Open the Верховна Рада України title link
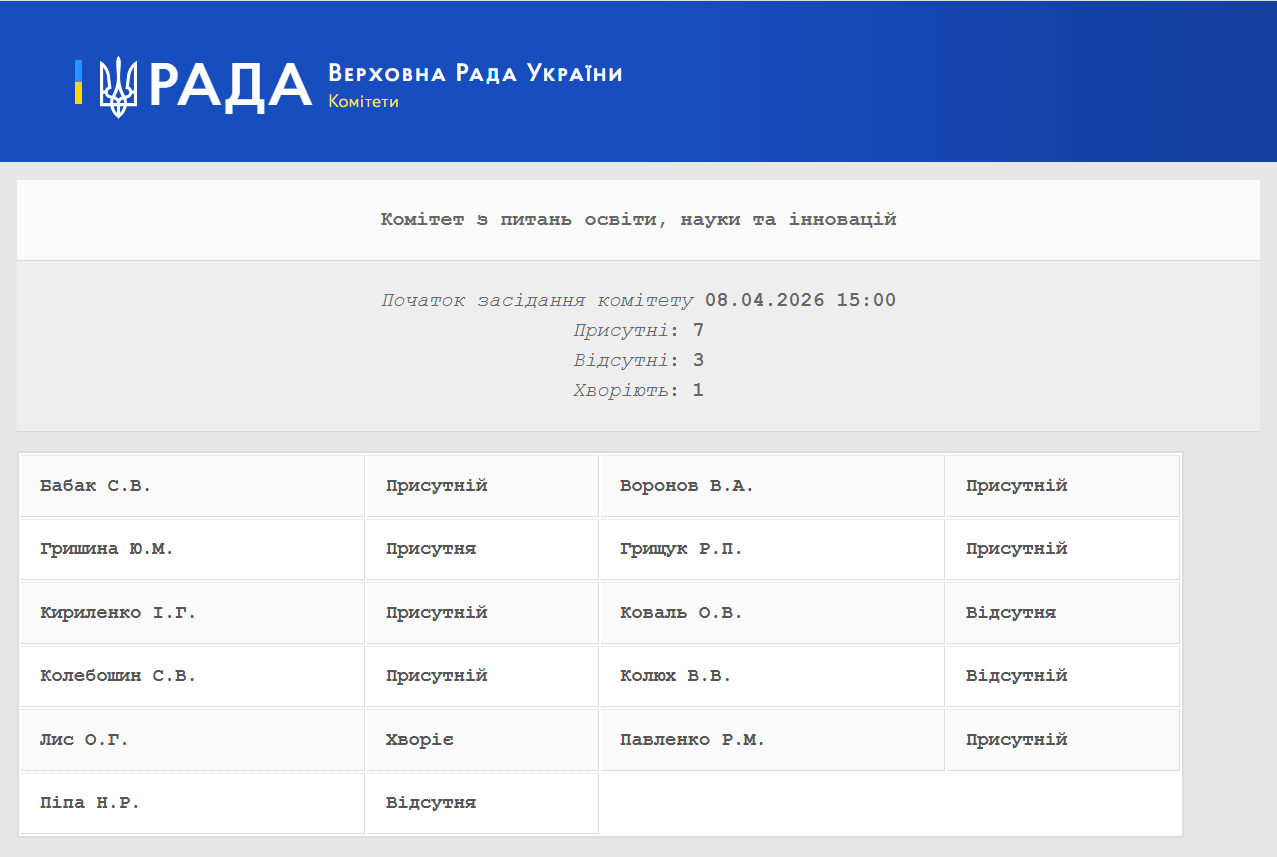 (x=475, y=74)
